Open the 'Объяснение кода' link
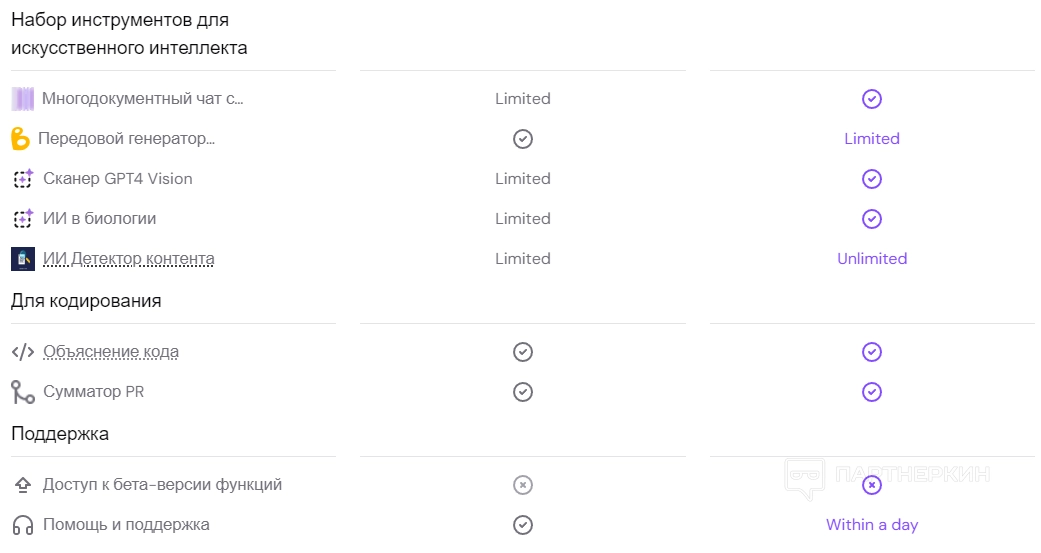Viewport: 1041px width, 553px height. [111, 352]
